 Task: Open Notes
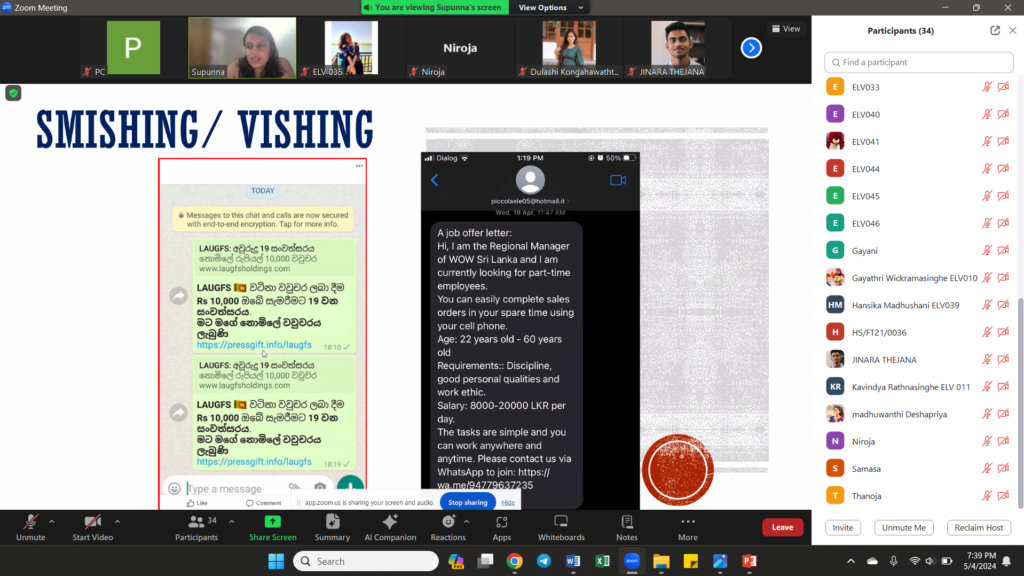coord(626,527)
